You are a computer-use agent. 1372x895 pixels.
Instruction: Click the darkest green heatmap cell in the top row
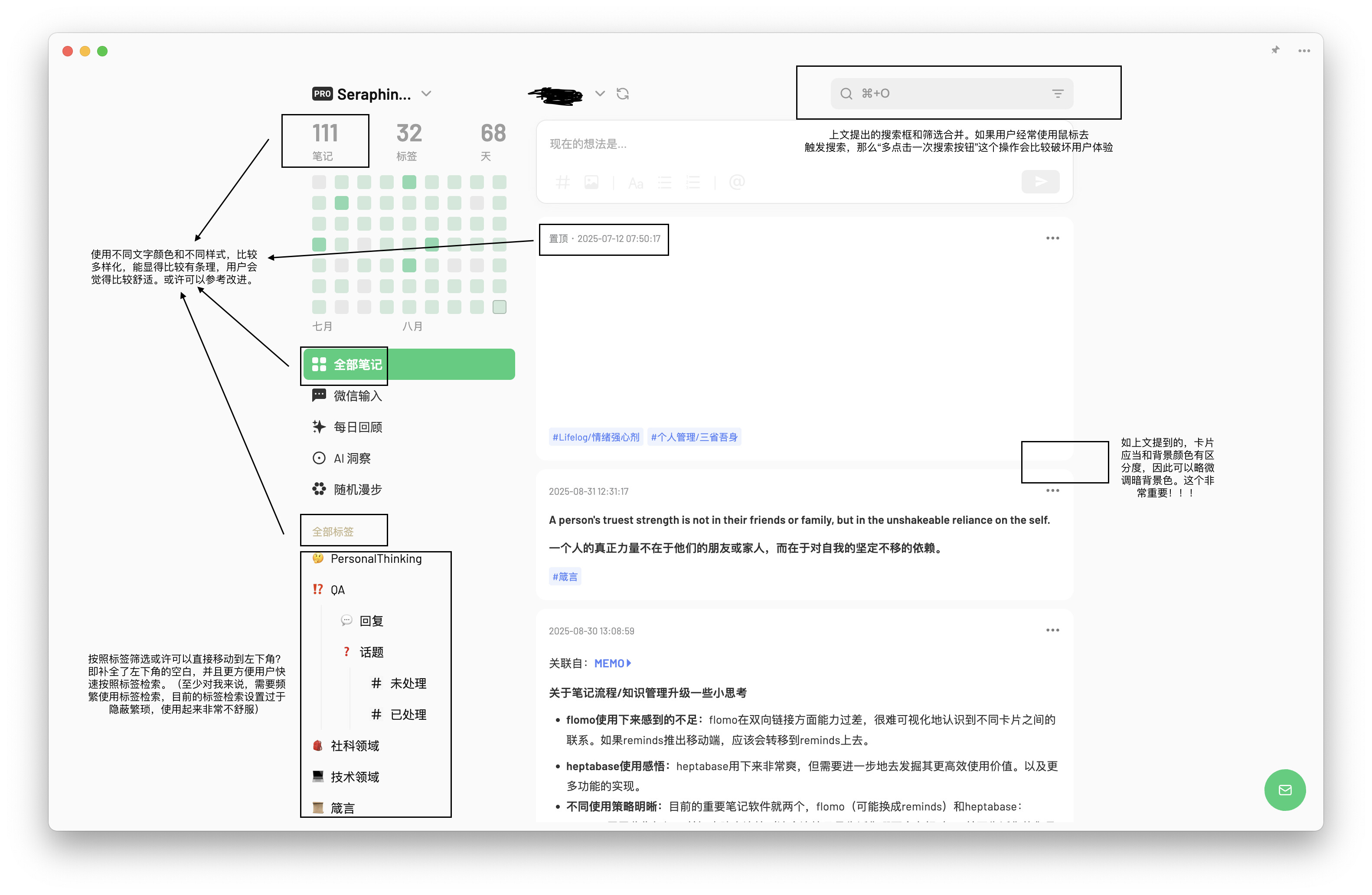[x=409, y=182]
